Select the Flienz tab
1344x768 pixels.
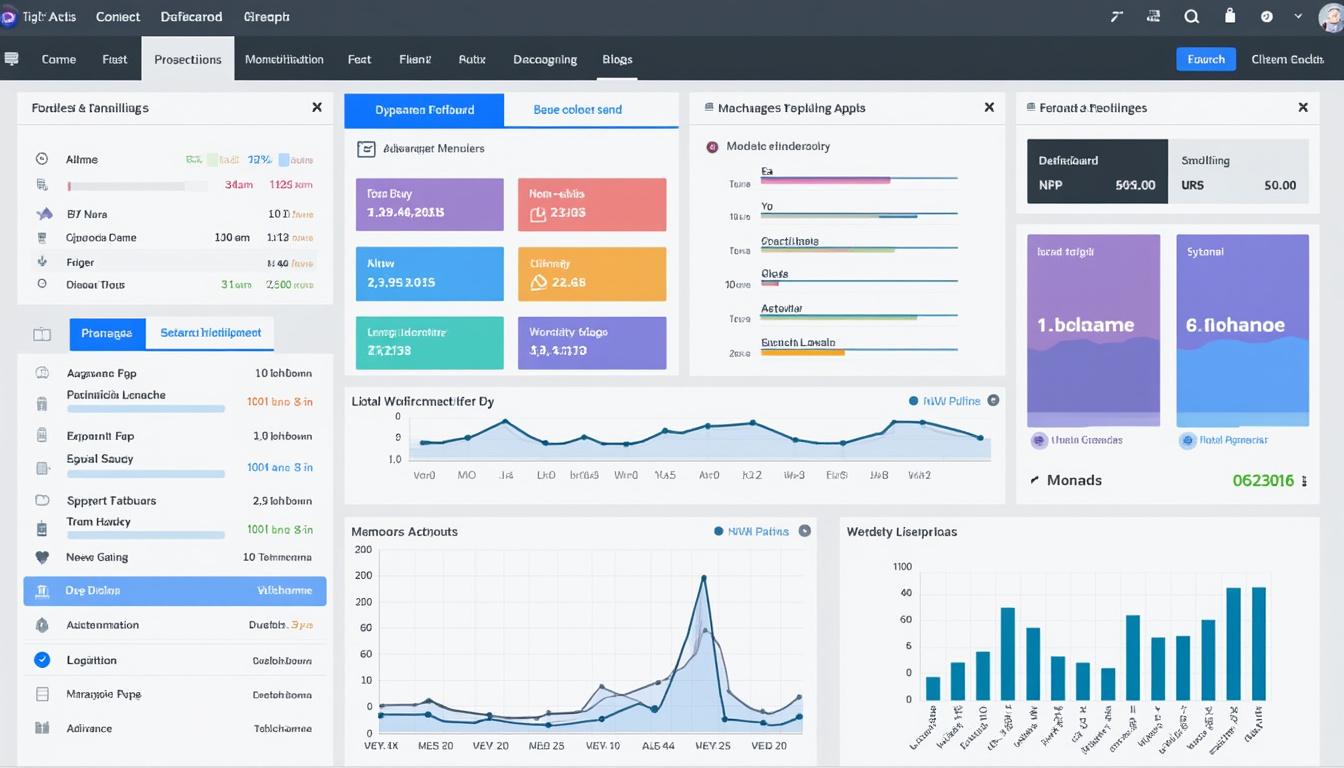[x=415, y=59]
